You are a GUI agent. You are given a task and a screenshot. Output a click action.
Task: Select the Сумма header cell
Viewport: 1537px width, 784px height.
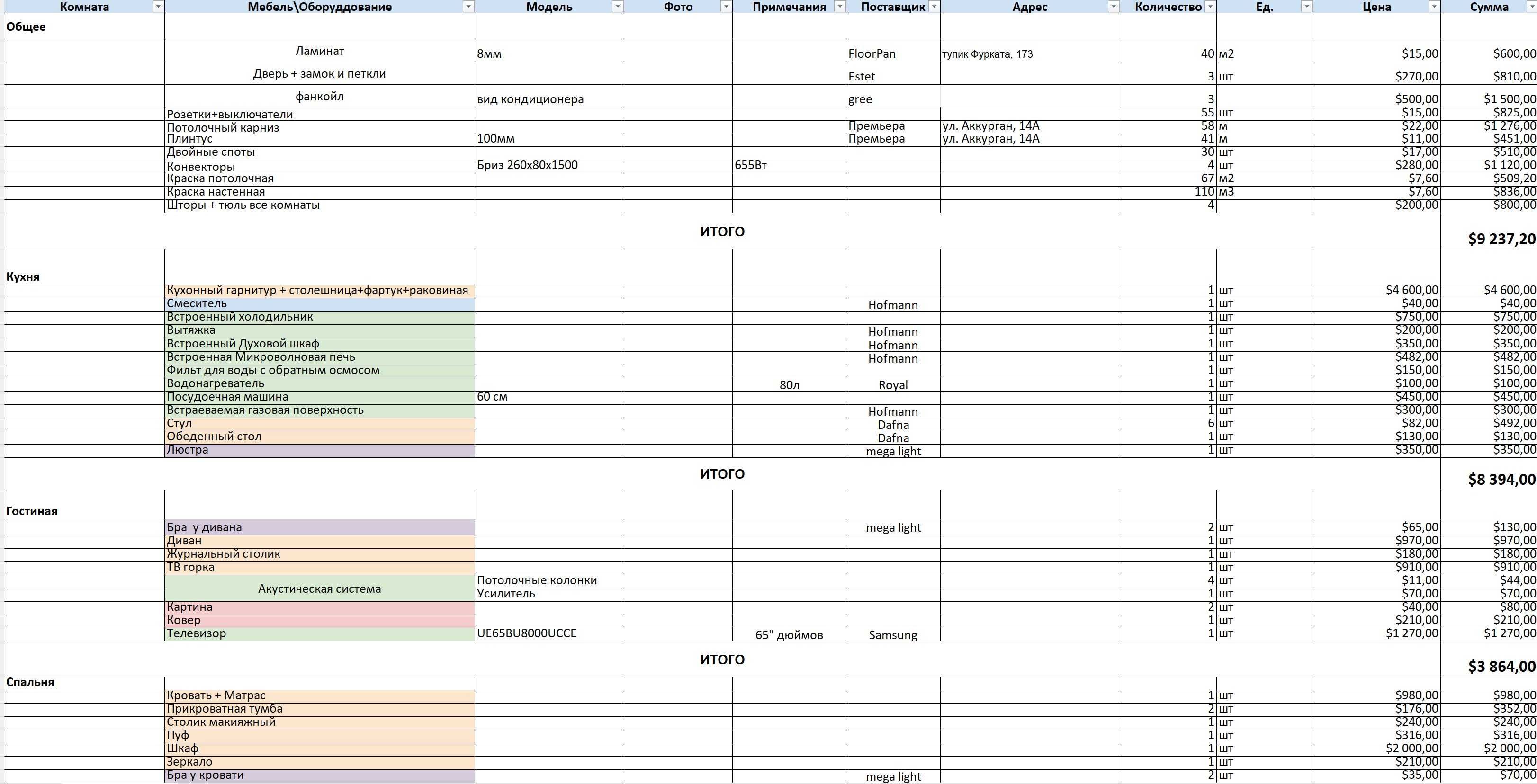[x=1489, y=7]
